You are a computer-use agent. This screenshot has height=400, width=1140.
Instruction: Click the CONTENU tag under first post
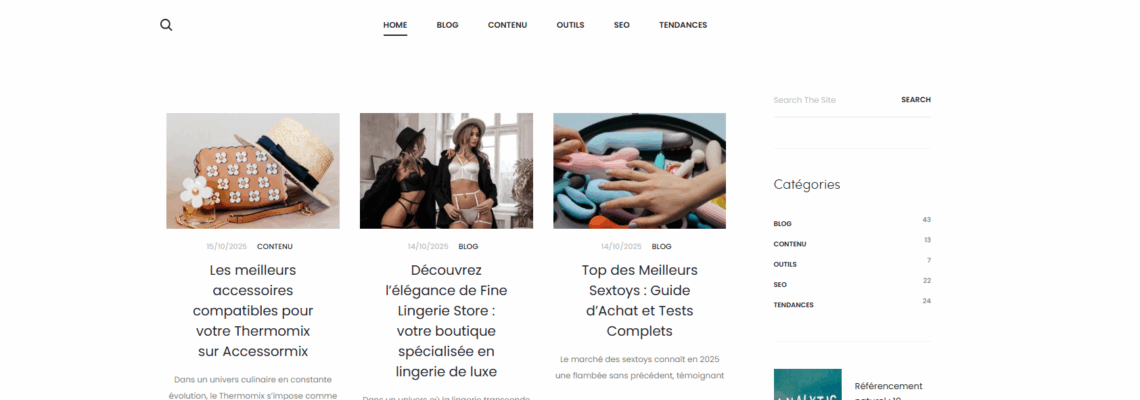(x=275, y=247)
